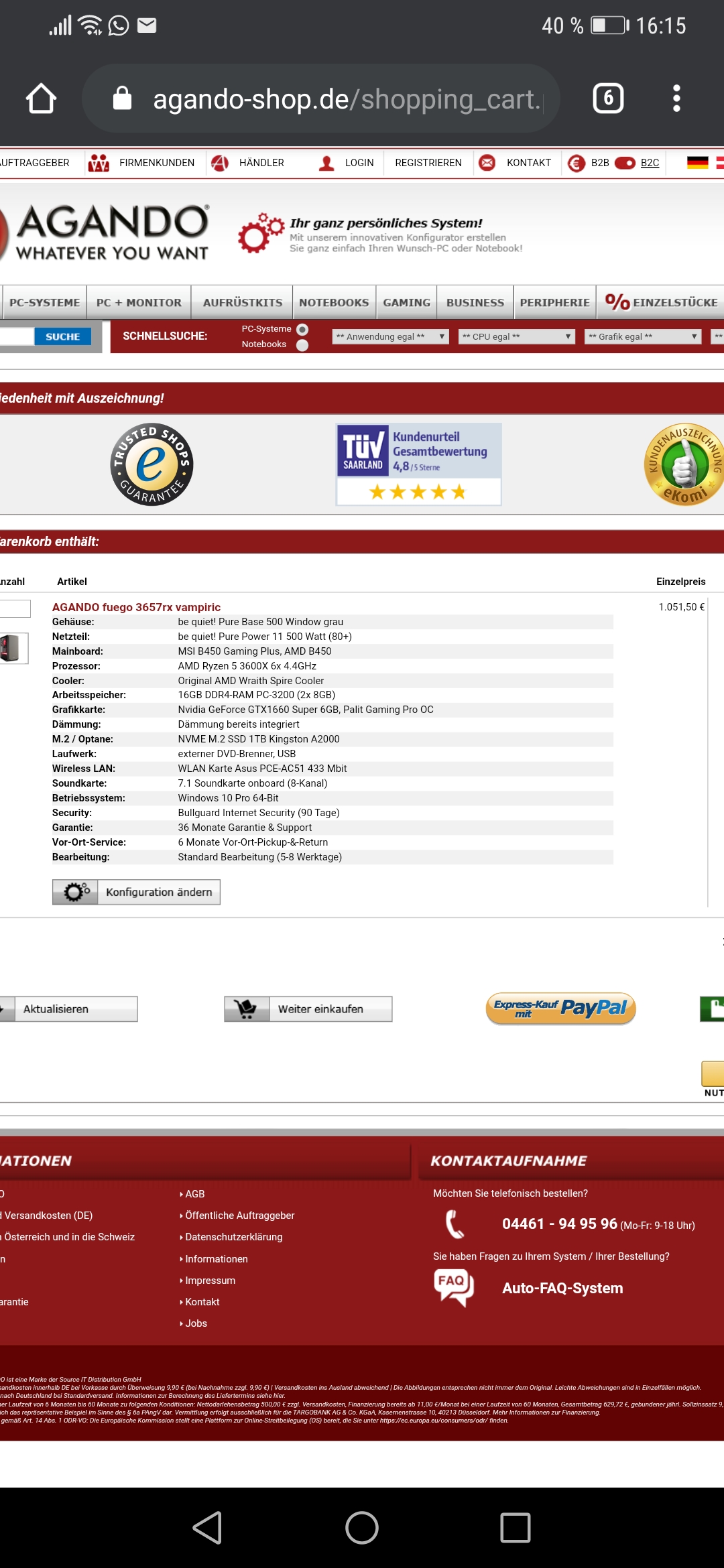Select the B2C link
The image size is (724, 1568).
(650, 163)
